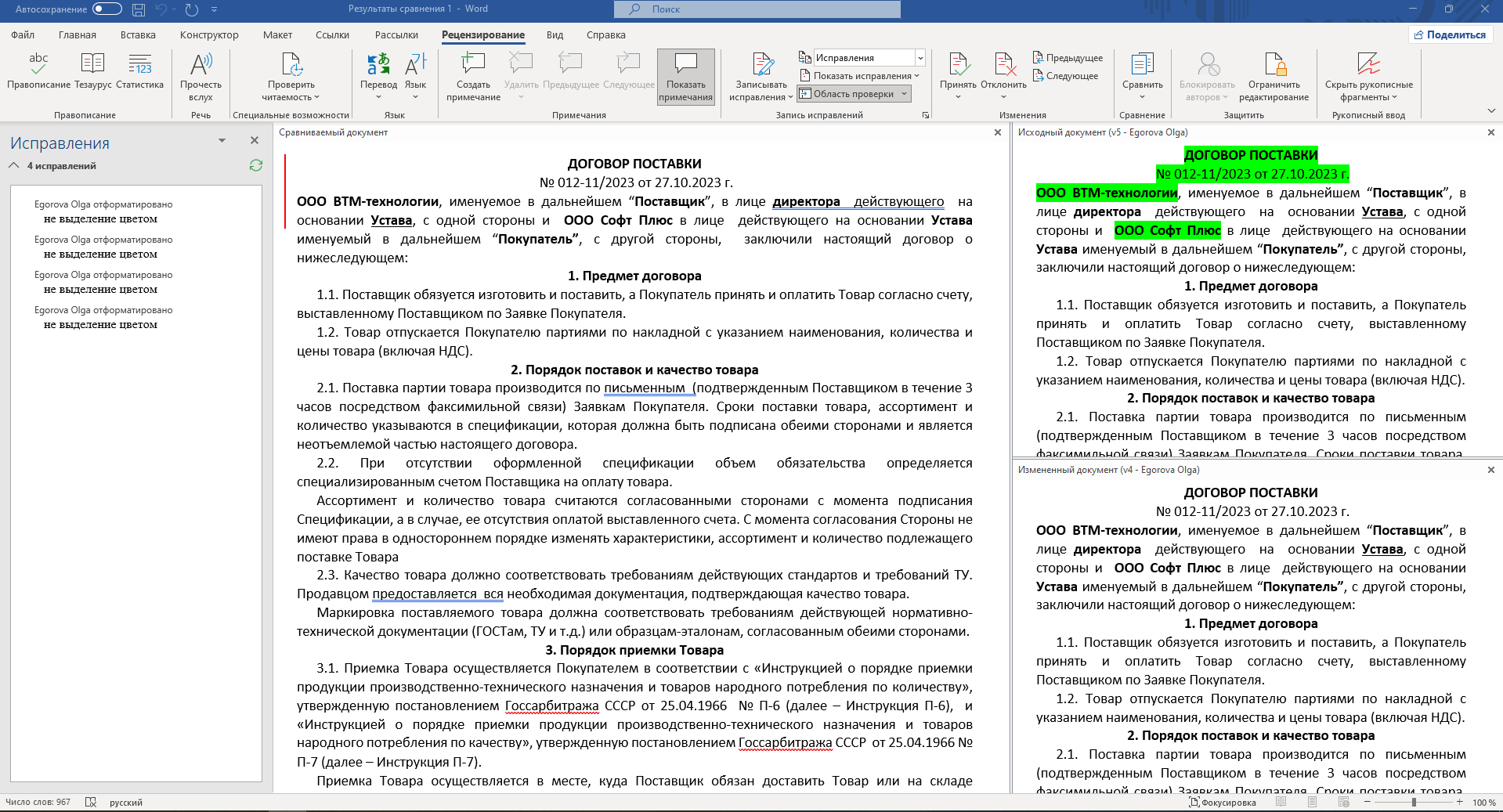Open the Показать исправления dropdown
Screen dimensions: 1503x812
click(859, 76)
